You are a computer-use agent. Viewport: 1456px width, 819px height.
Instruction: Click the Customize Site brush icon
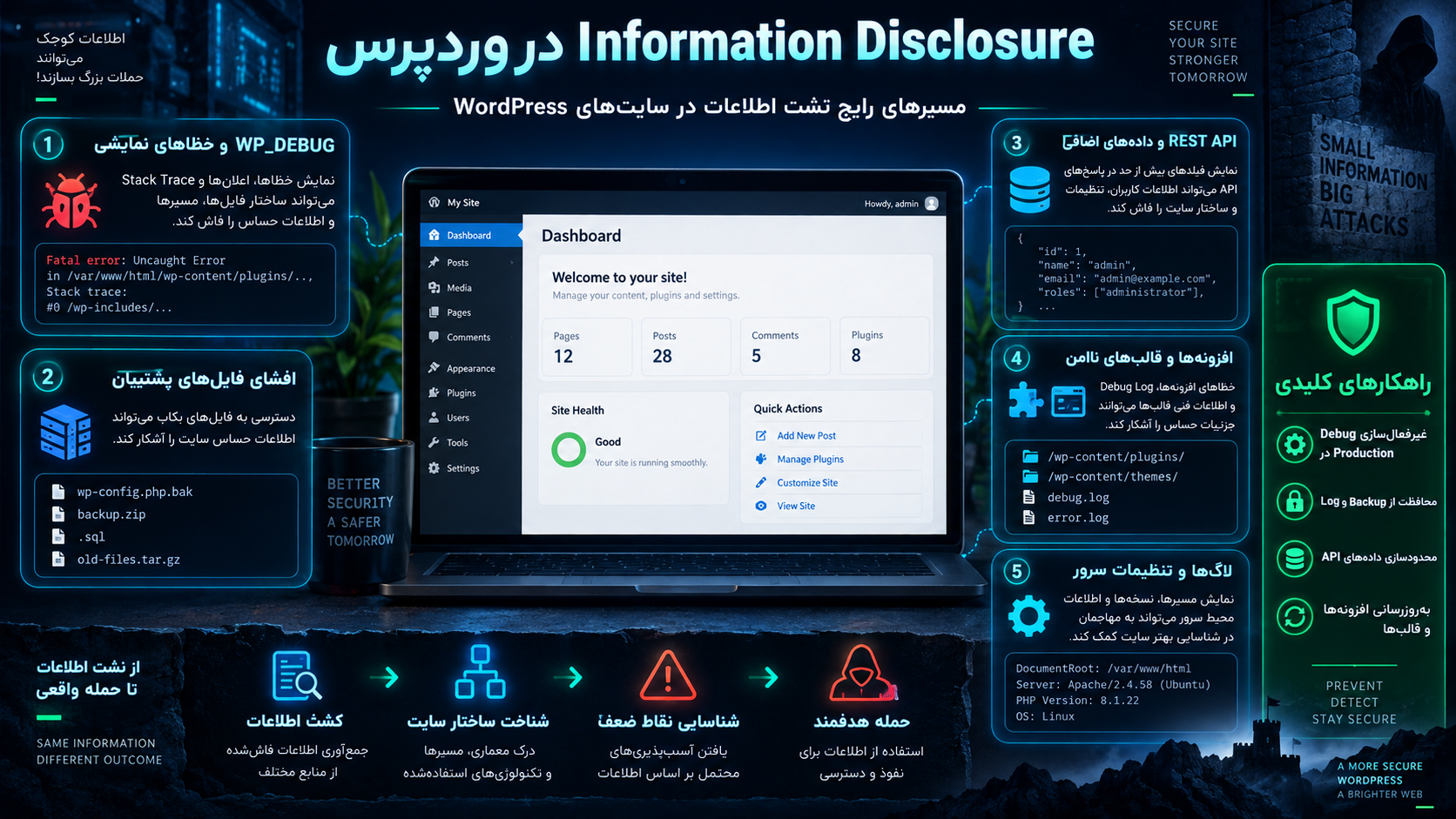[761, 482]
